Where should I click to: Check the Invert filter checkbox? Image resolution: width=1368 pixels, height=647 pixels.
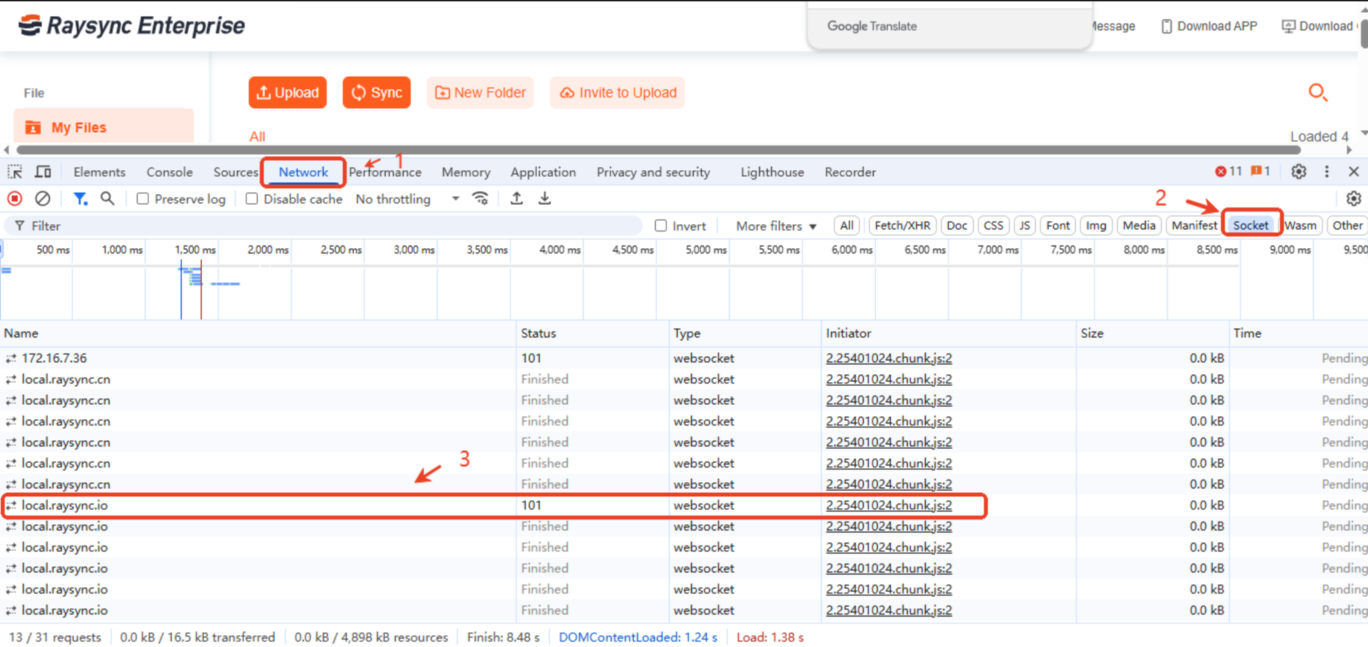[661, 226]
